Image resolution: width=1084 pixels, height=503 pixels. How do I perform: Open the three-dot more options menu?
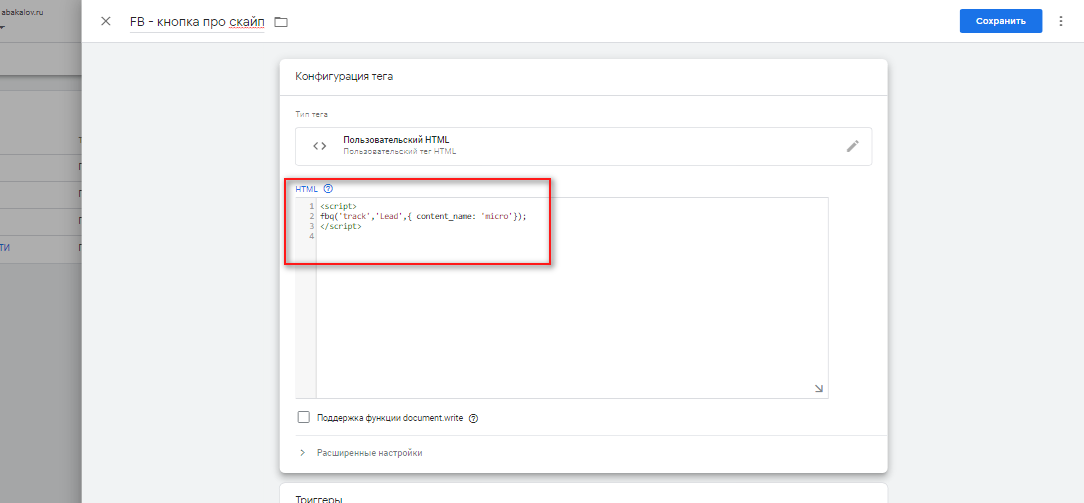point(1061,21)
